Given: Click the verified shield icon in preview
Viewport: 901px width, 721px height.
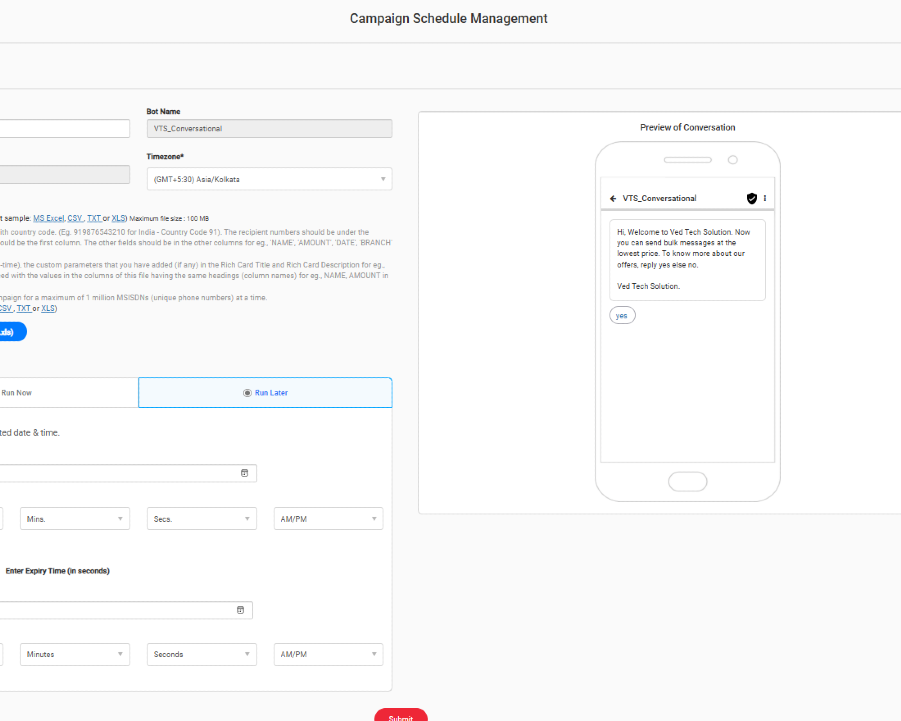Looking at the screenshot, I should click(752, 198).
